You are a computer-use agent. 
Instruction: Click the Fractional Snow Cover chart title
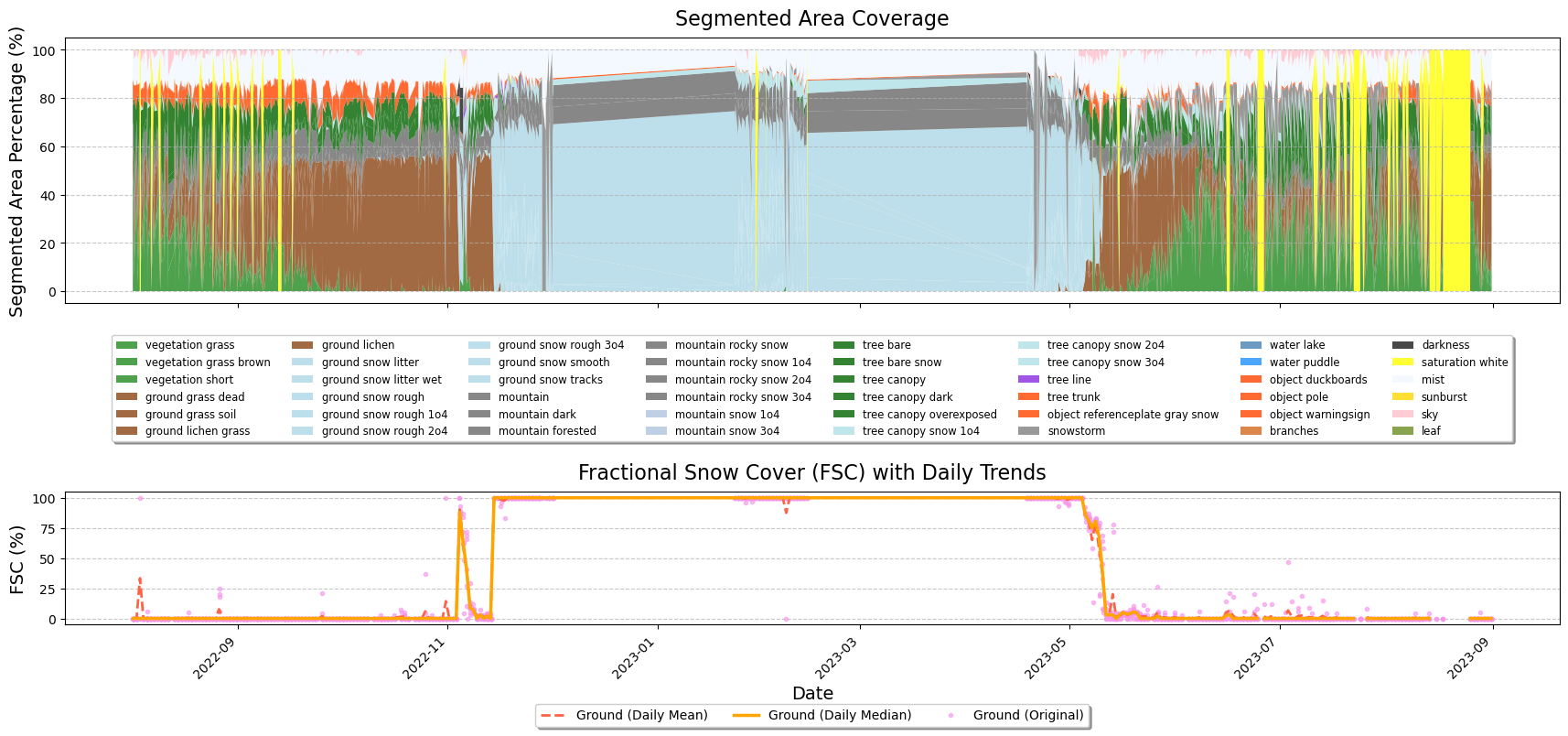pos(811,472)
